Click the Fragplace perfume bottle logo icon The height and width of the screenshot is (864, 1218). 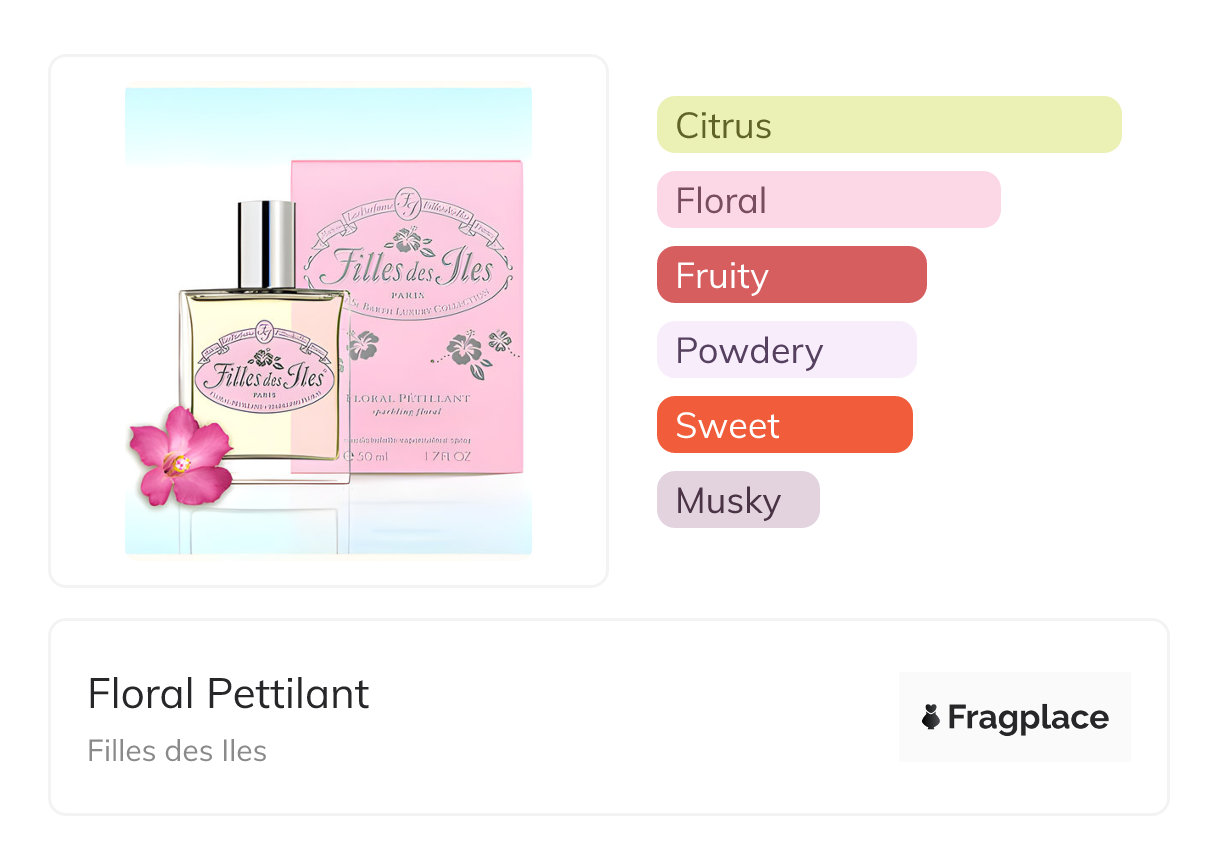931,717
